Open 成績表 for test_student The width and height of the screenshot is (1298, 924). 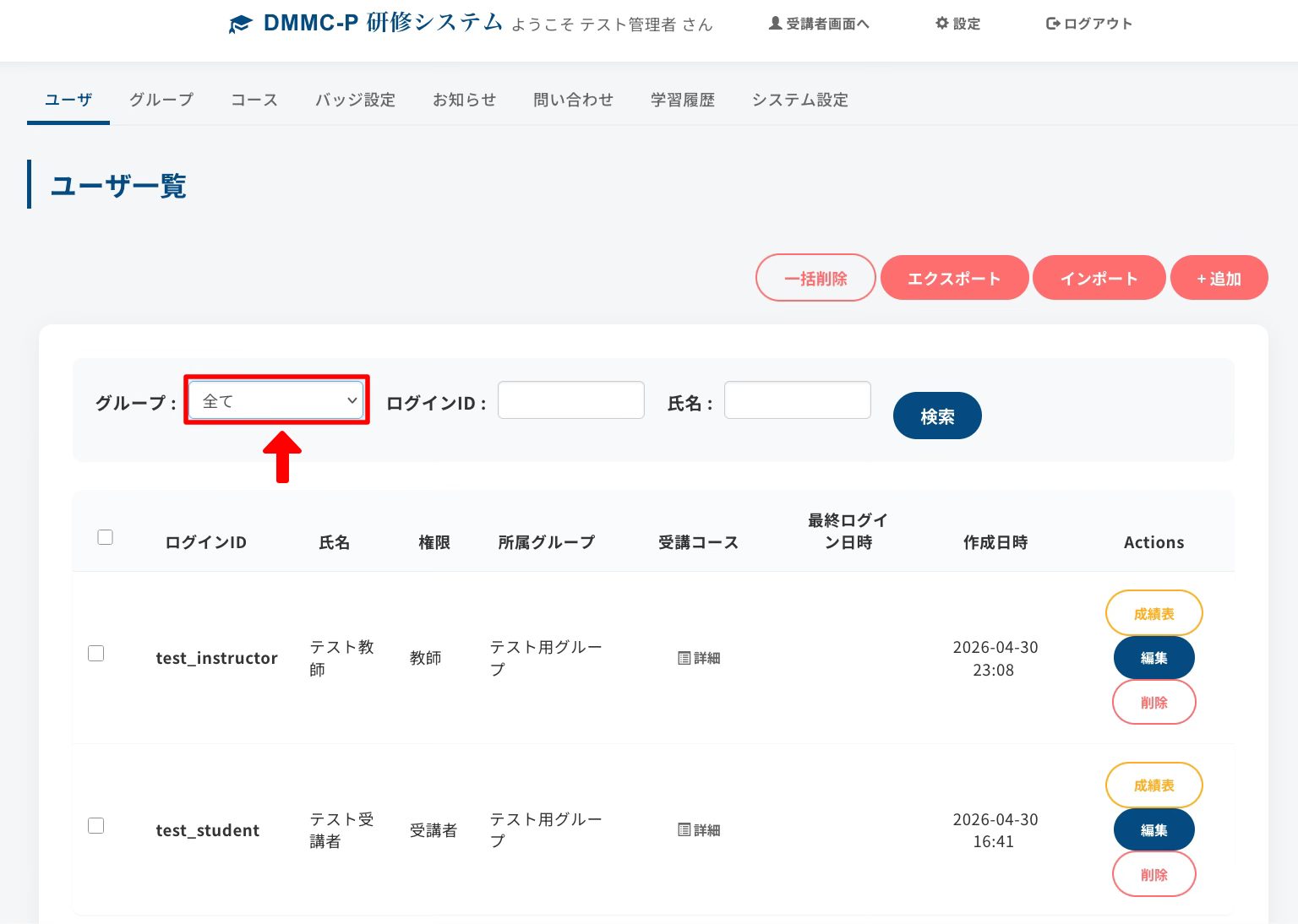[x=1153, y=785]
